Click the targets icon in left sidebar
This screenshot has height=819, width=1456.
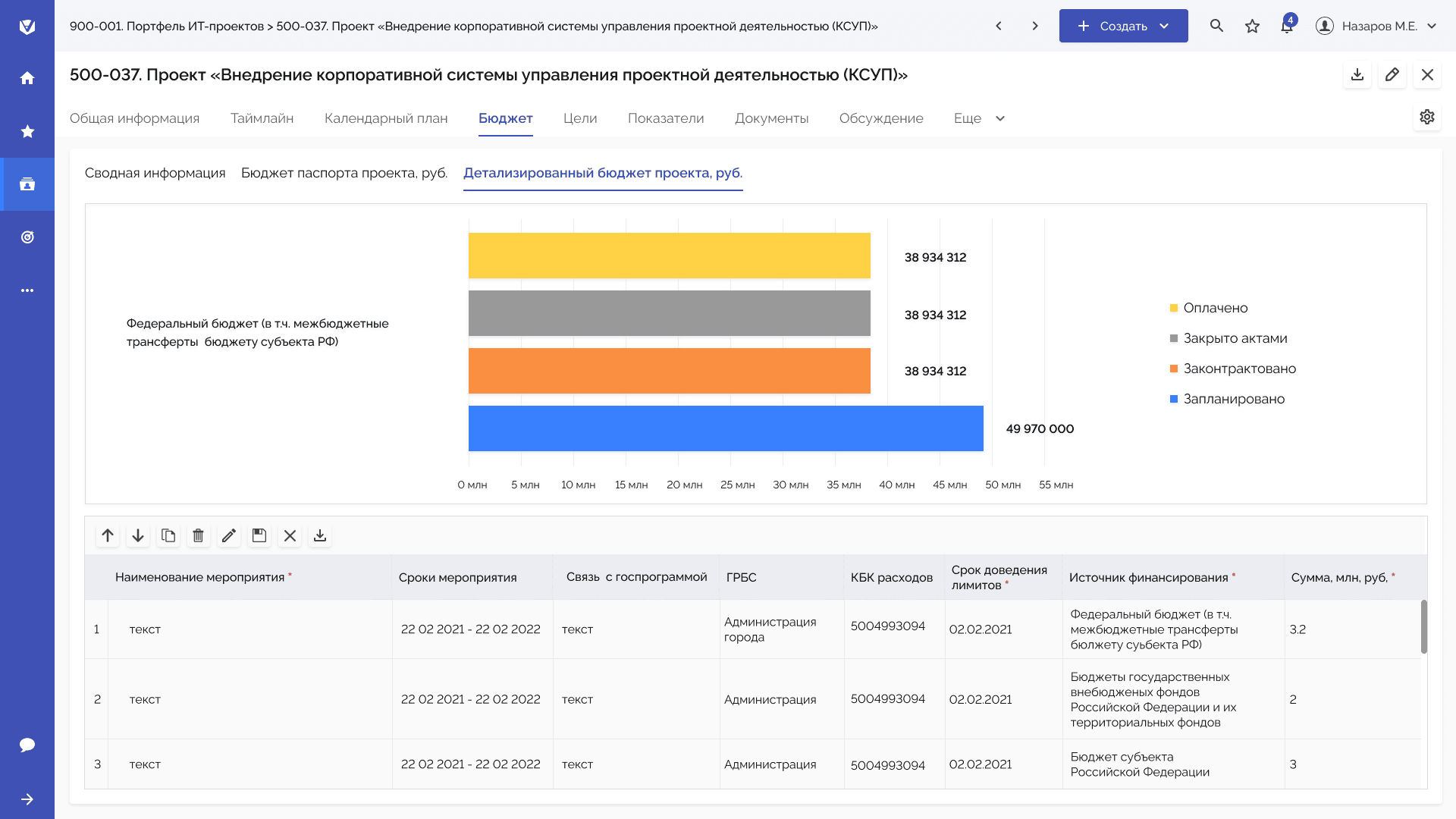[27, 237]
